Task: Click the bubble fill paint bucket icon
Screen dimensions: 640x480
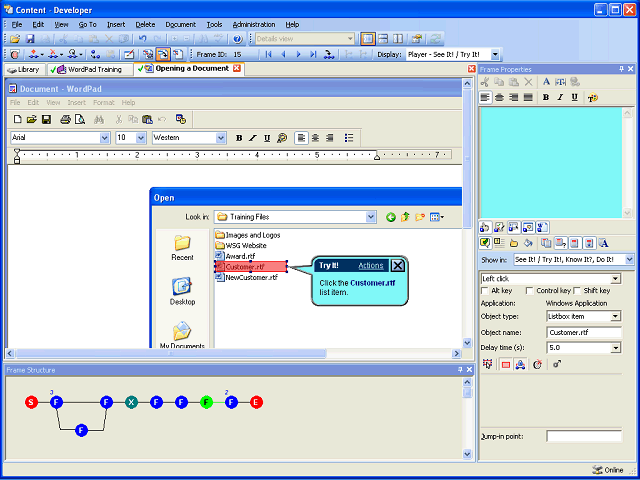Action: 528,243
